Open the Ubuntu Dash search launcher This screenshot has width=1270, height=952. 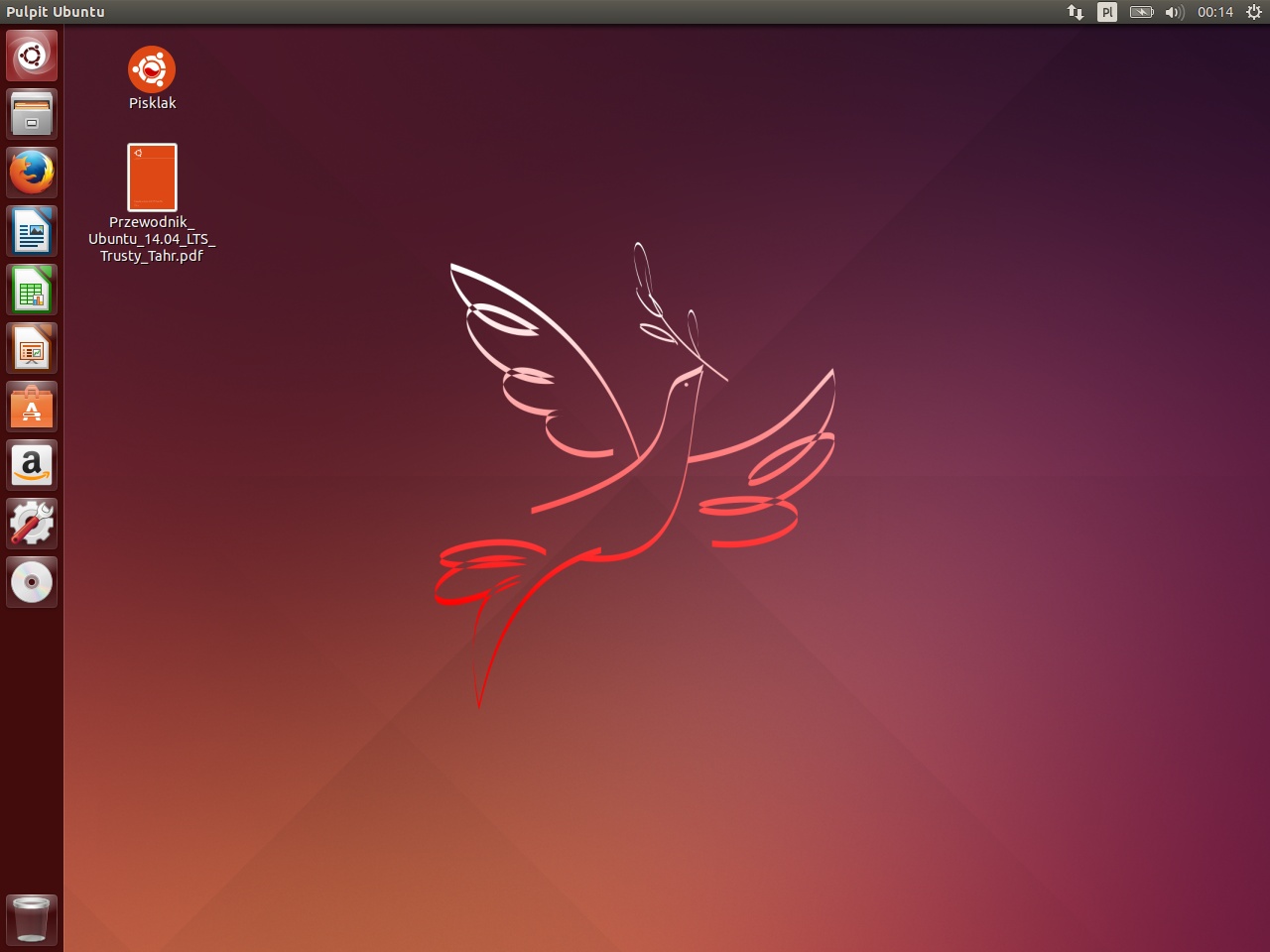click(x=32, y=56)
